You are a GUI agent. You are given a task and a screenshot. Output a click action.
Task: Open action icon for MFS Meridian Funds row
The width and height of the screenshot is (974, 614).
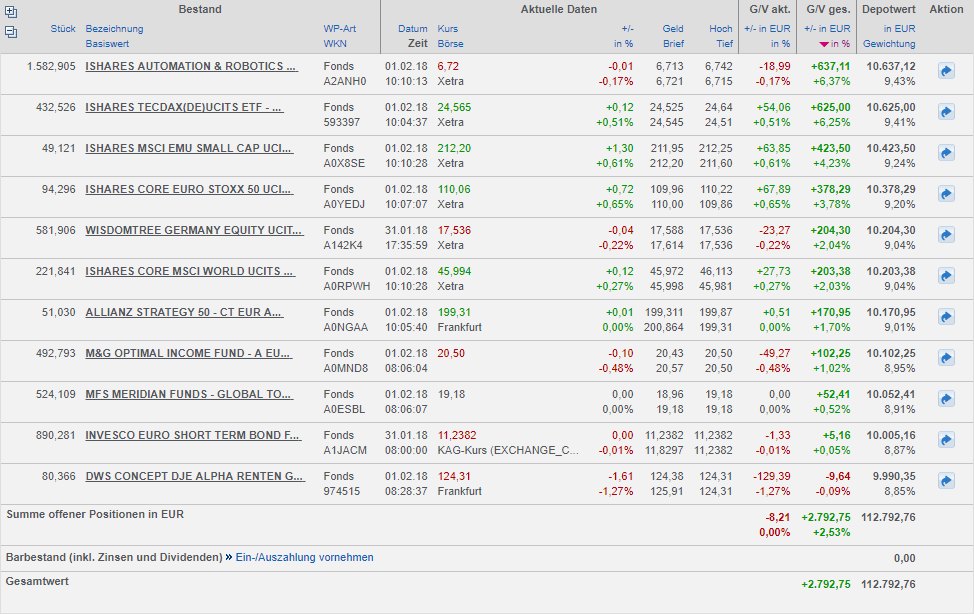click(946, 399)
